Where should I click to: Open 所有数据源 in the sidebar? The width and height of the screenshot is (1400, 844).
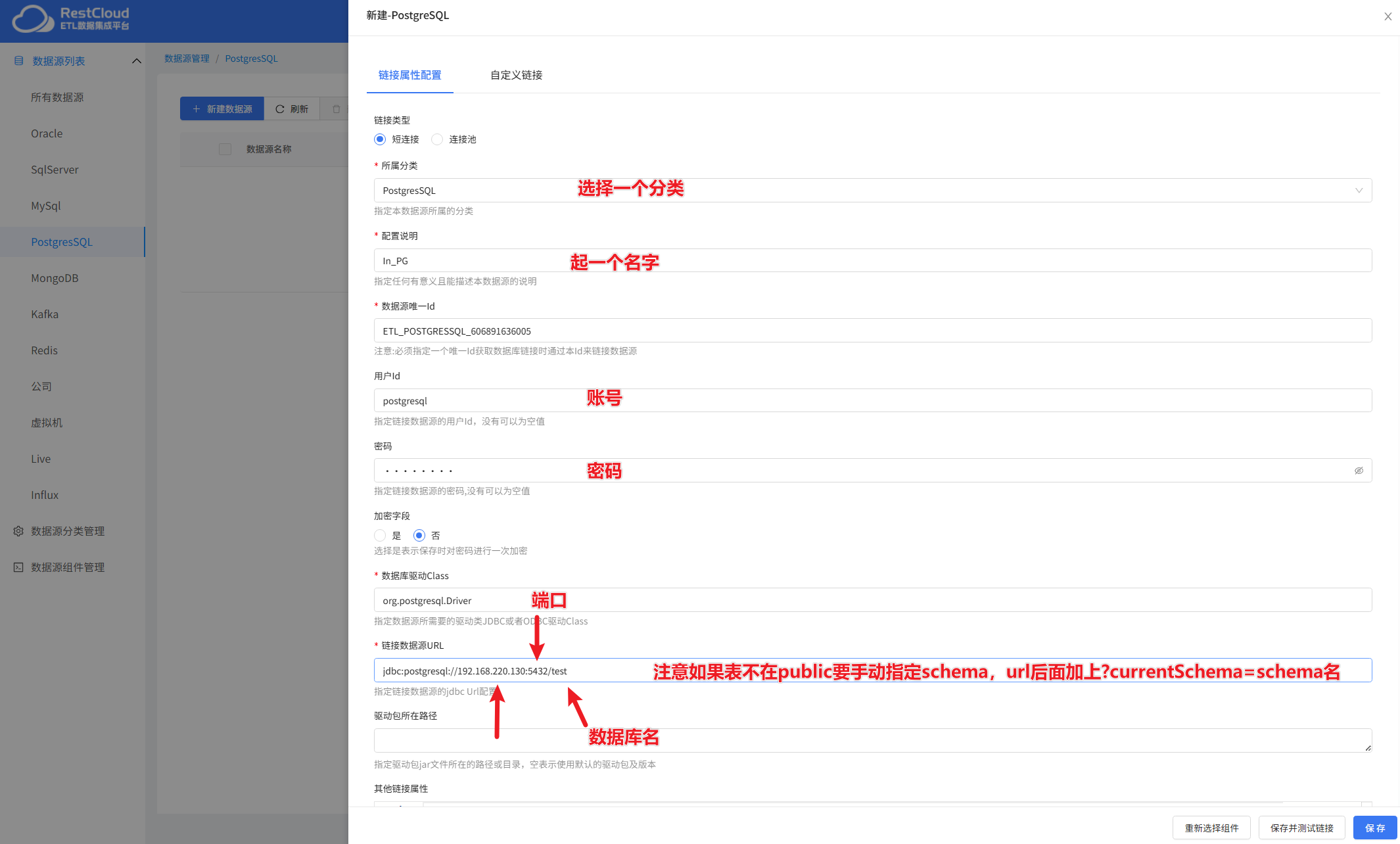pyautogui.click(x=57, y=97)
